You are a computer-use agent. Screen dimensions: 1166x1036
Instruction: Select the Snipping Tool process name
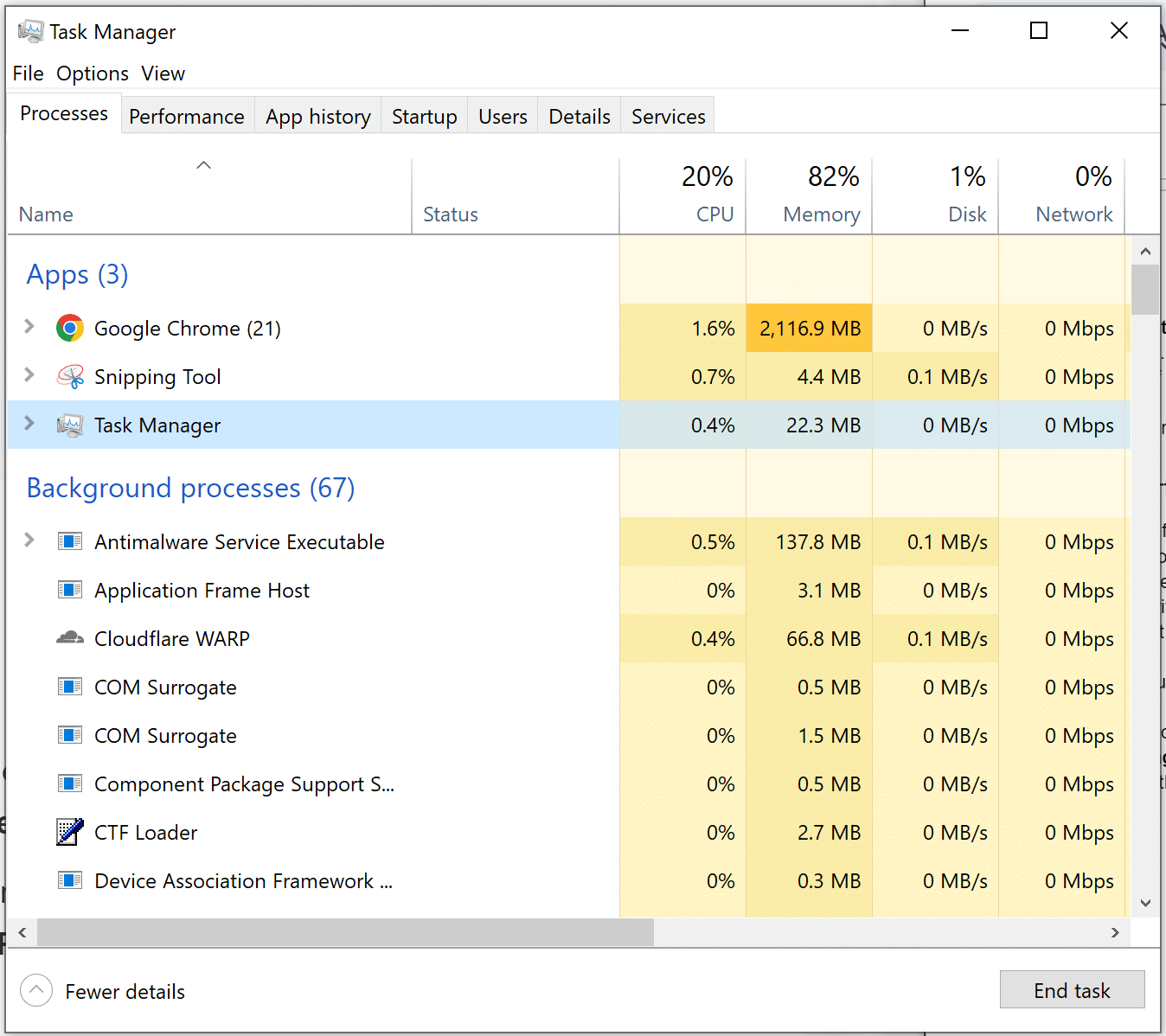pos(157,377)
